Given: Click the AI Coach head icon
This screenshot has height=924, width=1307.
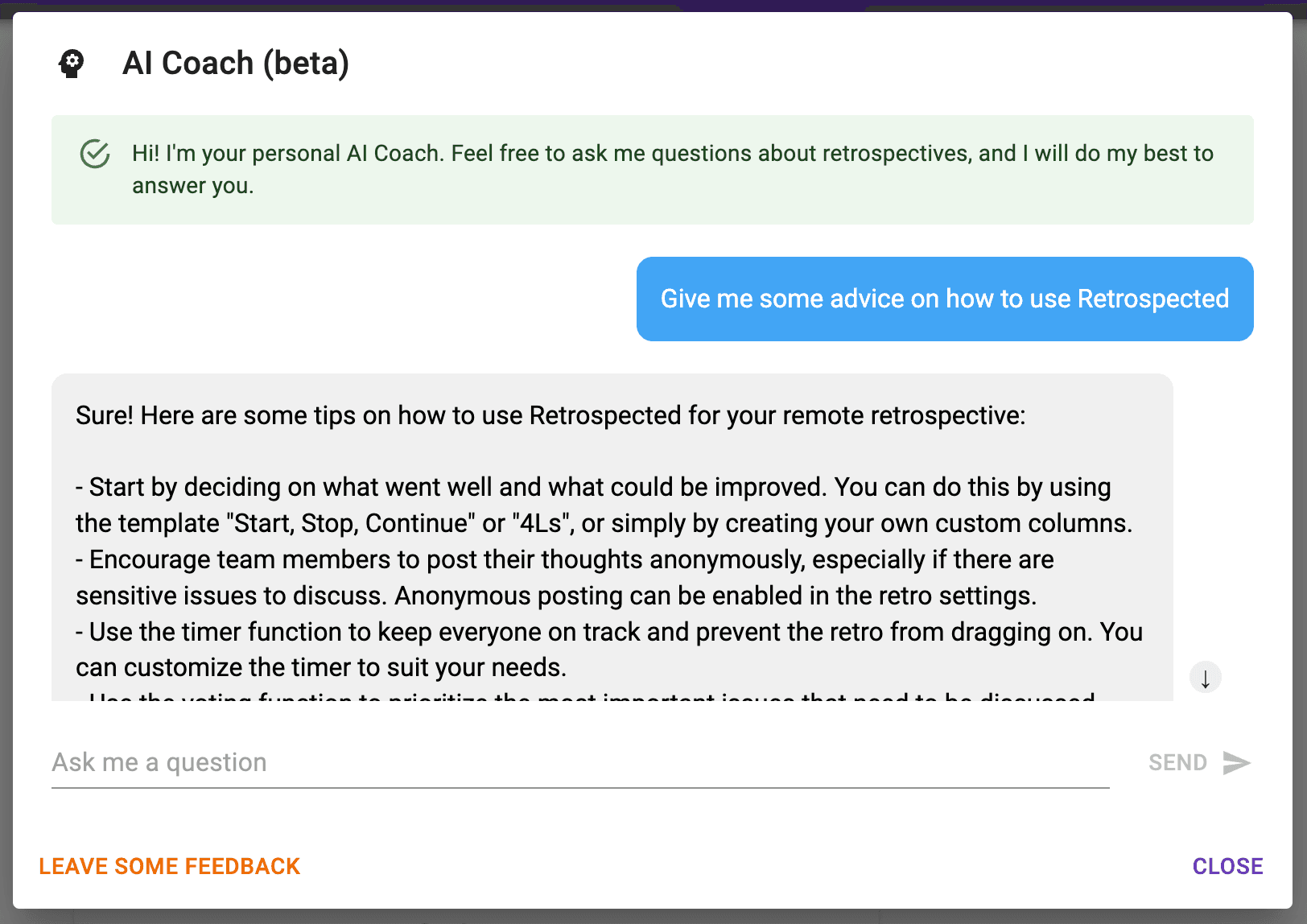Looking at the screenshot, I should pyautogui.click(x=72, y=64).
